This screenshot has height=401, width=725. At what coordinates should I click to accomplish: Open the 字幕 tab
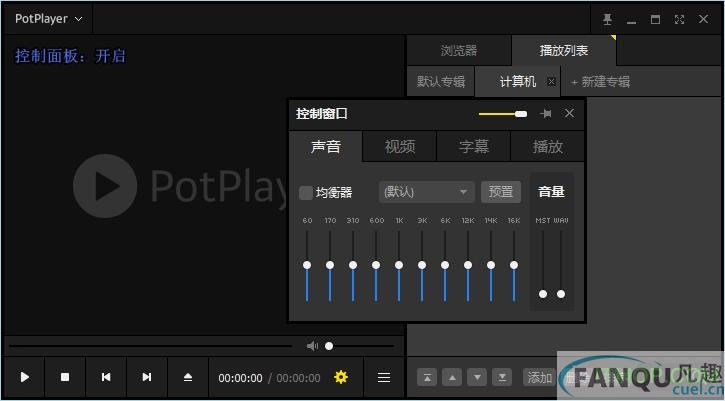(474, 147)
